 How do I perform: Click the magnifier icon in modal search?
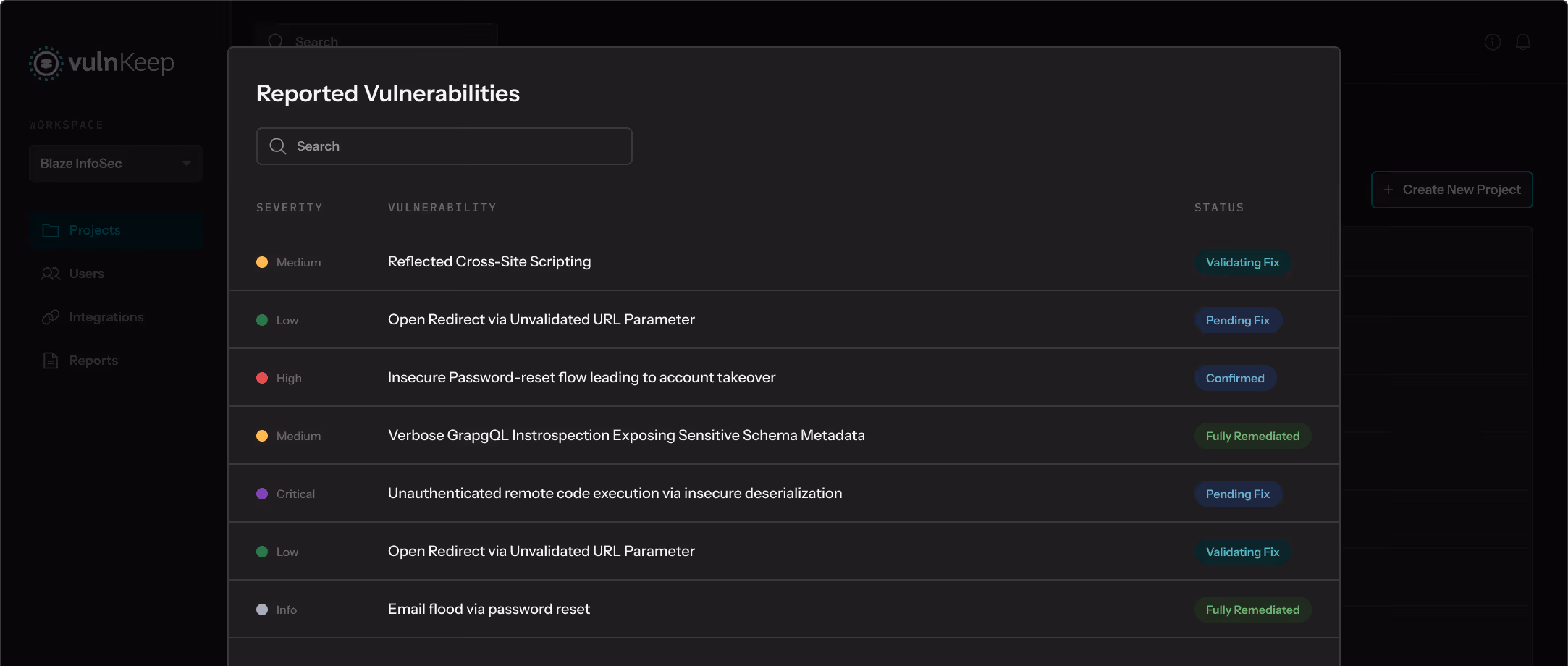click(x=278, y=146)
